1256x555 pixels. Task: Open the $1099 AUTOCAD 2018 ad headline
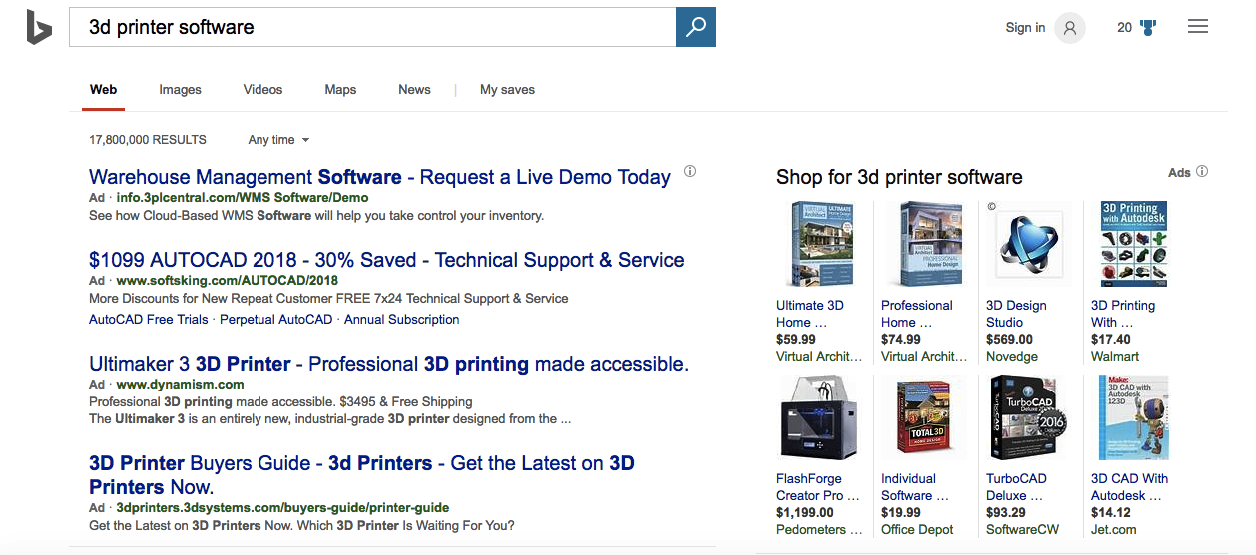pos(387,260)
